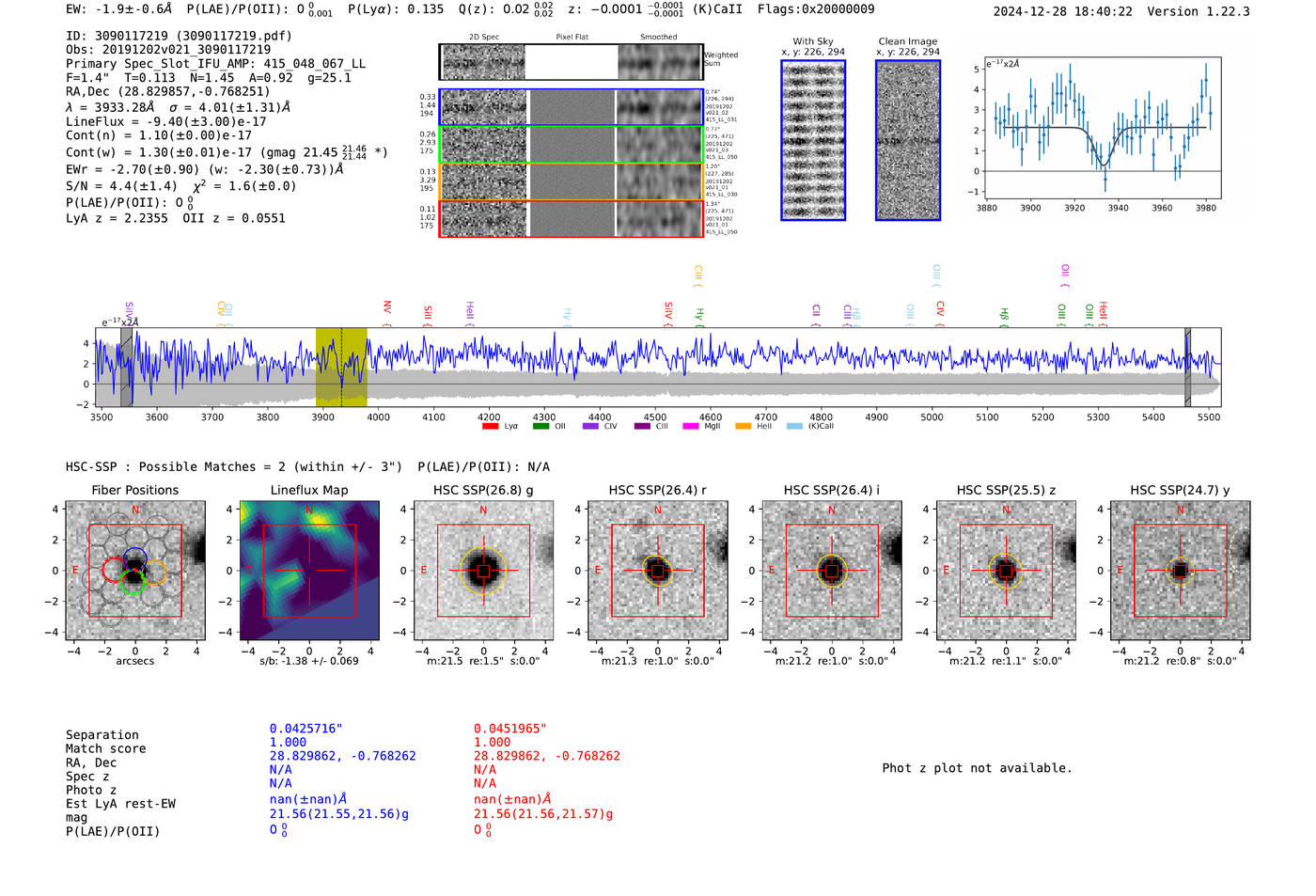
Task: Select the red-outlined fiber 2D spectrum row
Action: (571, 218)
